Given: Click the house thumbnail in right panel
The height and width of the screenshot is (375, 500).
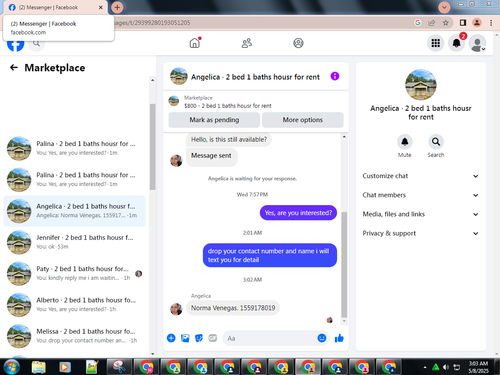Looking at the screenshot, I should [x=421, y=85].
